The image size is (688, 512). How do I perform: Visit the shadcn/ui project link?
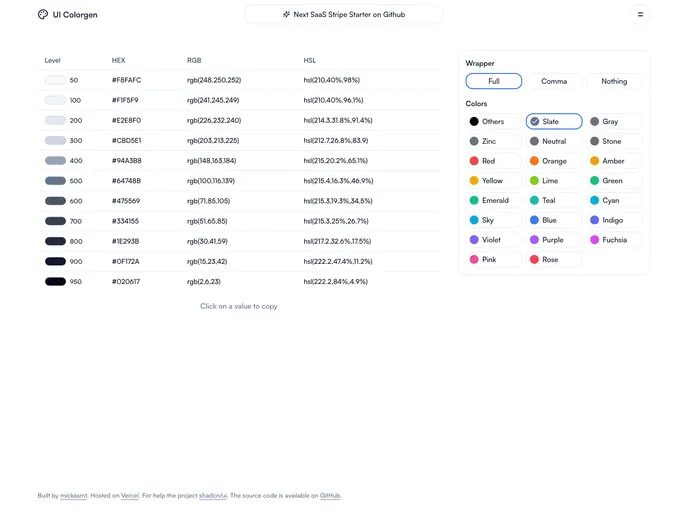click(x=213, y=496)
